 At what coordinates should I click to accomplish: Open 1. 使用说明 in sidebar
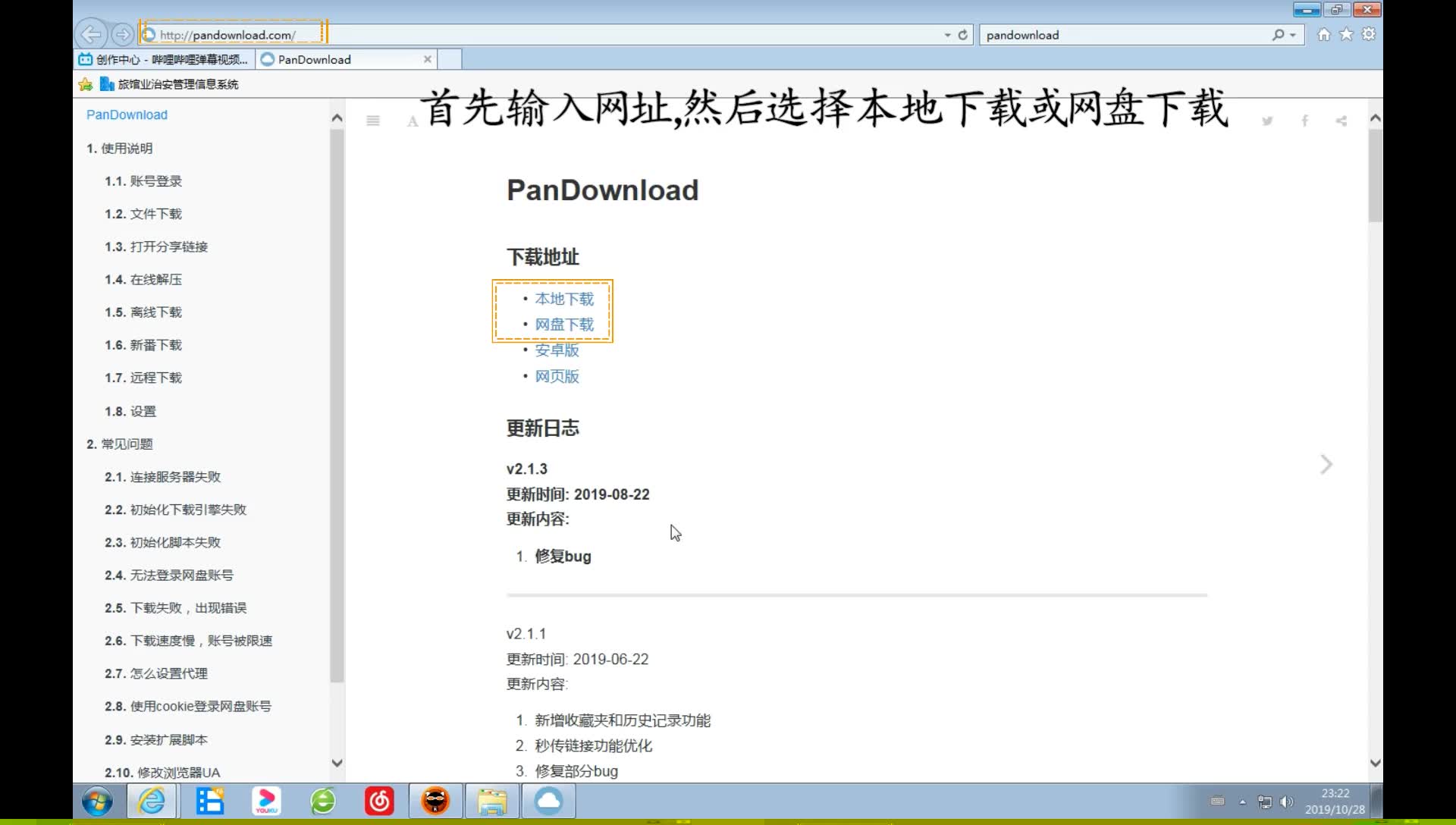(119, 149)
